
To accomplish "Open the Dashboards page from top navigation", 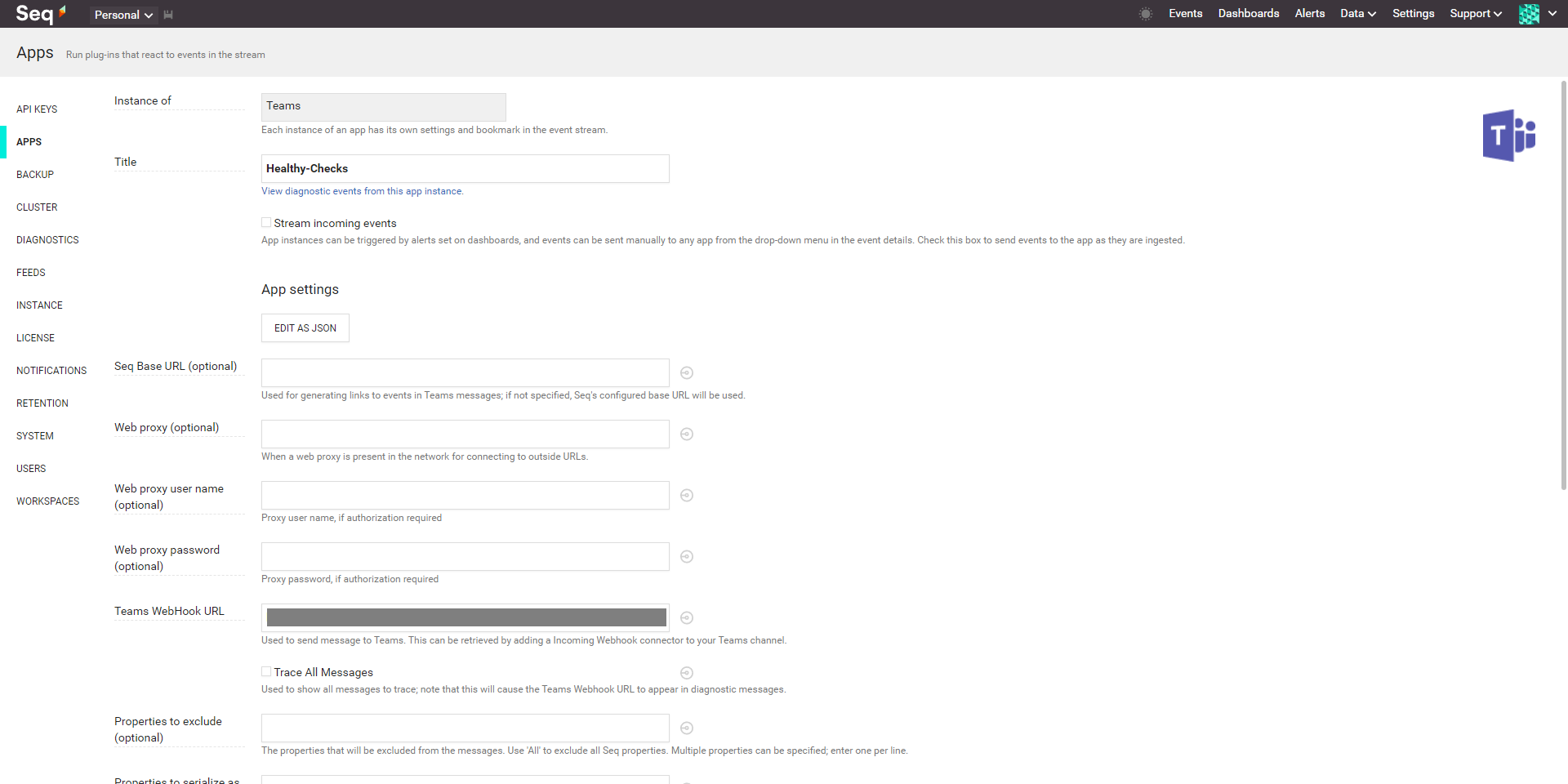I will click(x=1248, y=14).
